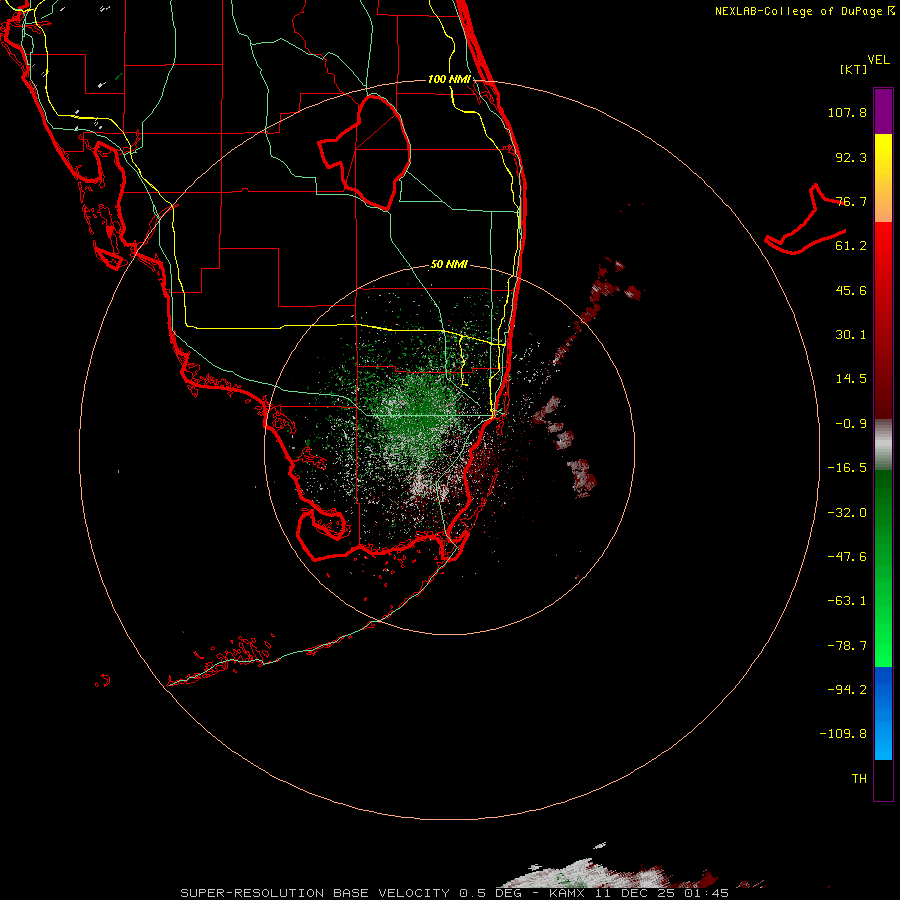Click the green segment of the color bar

883,568
